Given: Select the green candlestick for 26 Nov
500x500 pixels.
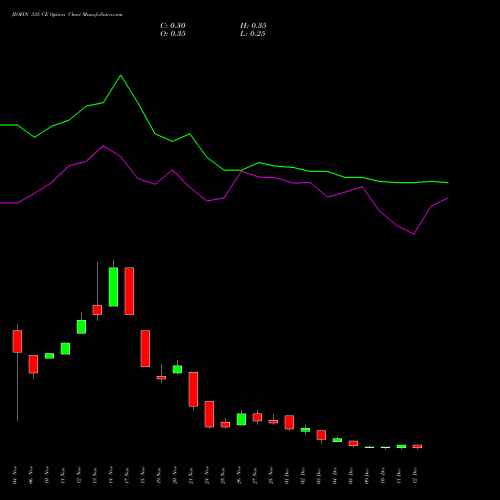Looking at the screenshot, I should point(241,419).
